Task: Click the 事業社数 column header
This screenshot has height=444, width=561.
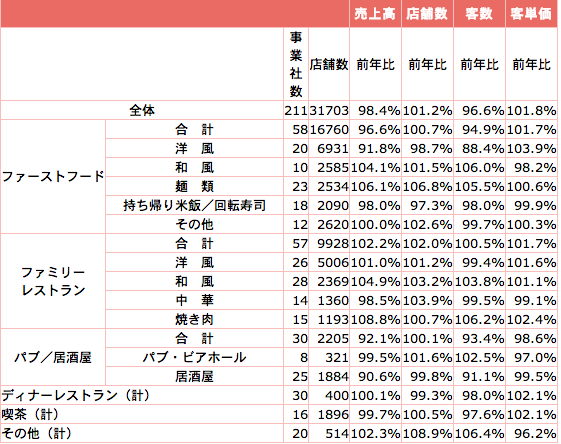Action: [x=296, y=64]
